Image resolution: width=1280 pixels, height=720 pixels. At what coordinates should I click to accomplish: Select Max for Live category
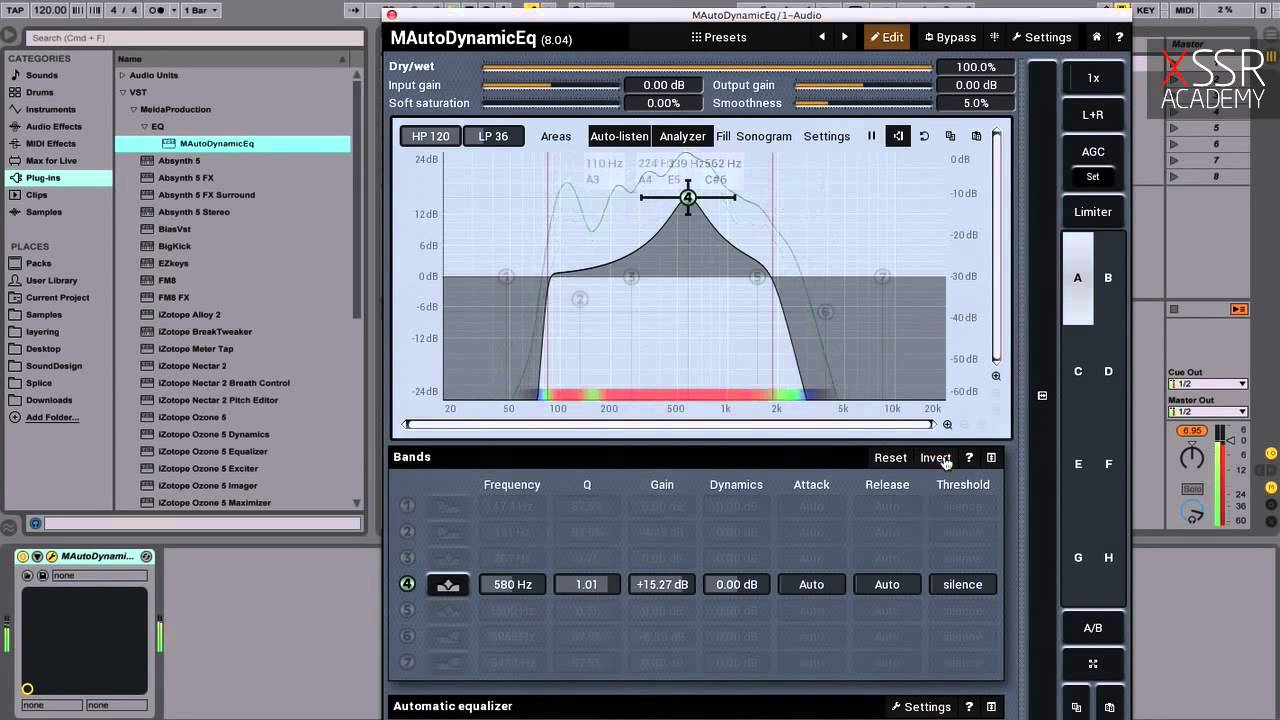51,160
